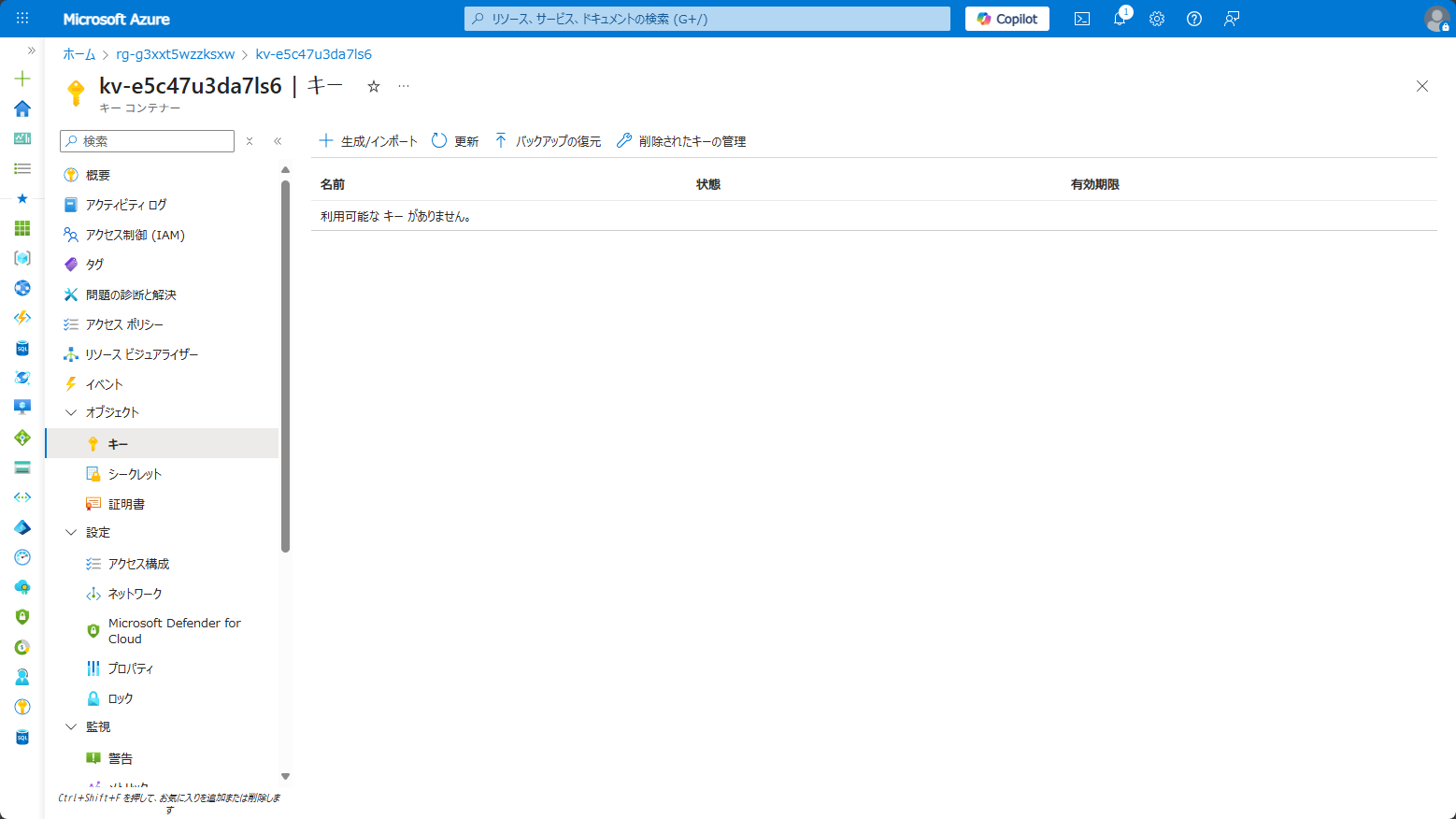Image resolution: width=1456 pixels, height=819 pixels.
Task: Open the help question-mark icon
Action: click(1193, 19)
